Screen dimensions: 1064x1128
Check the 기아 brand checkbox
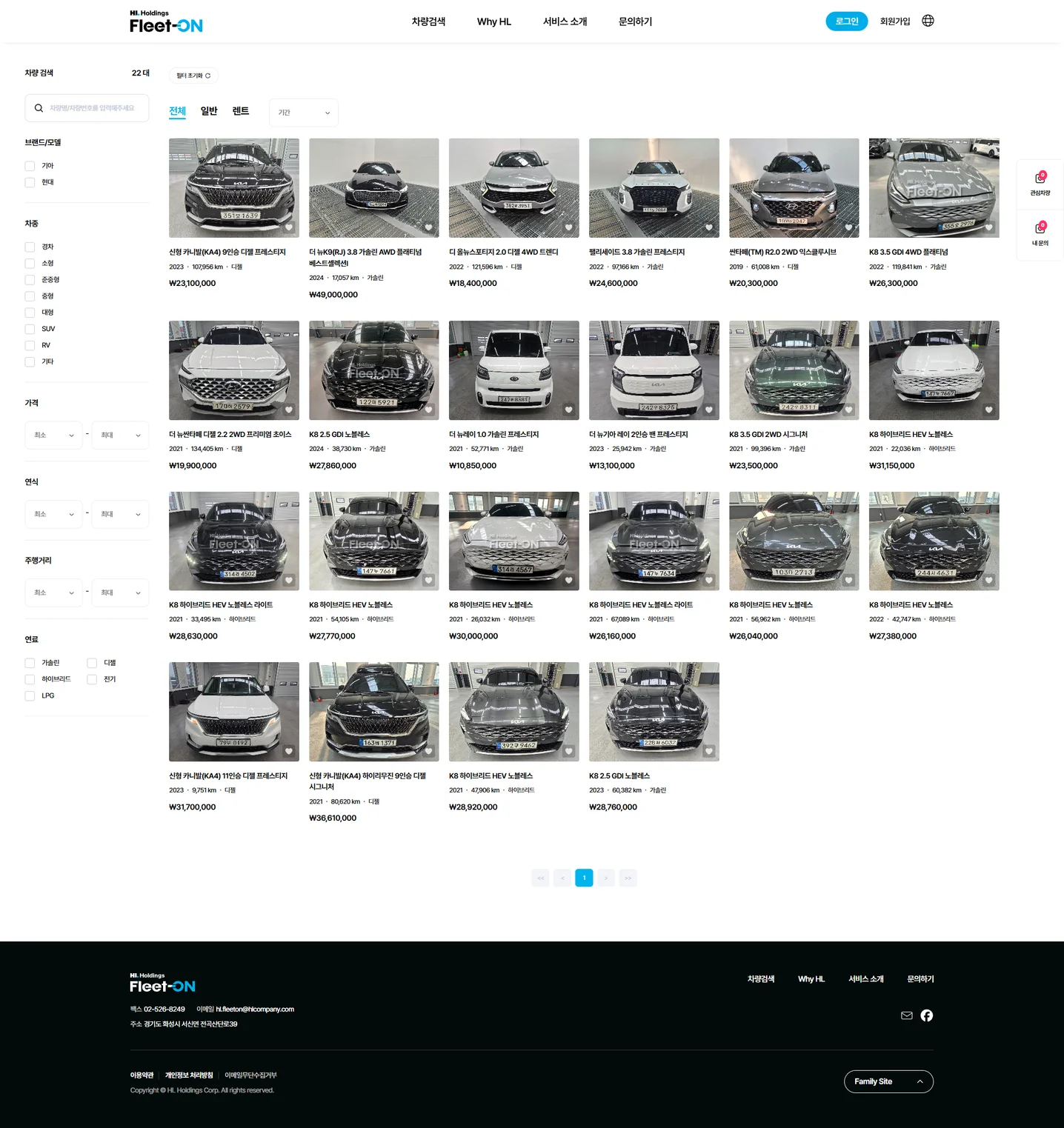coord(30,166)
